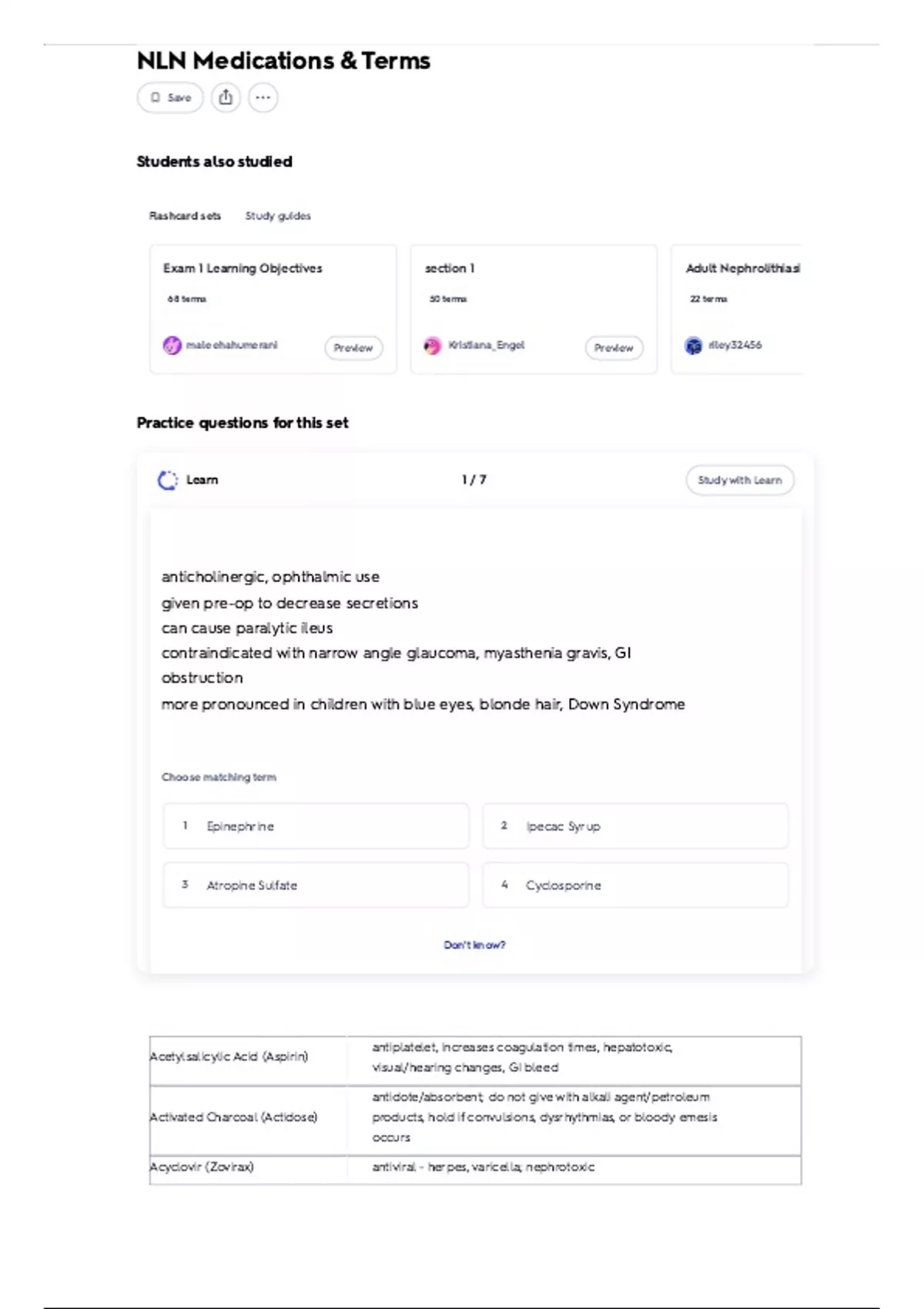The height and width of the screenshot is (1309, 924).
Task: Click the share icon button
Action: click(226, 98)
